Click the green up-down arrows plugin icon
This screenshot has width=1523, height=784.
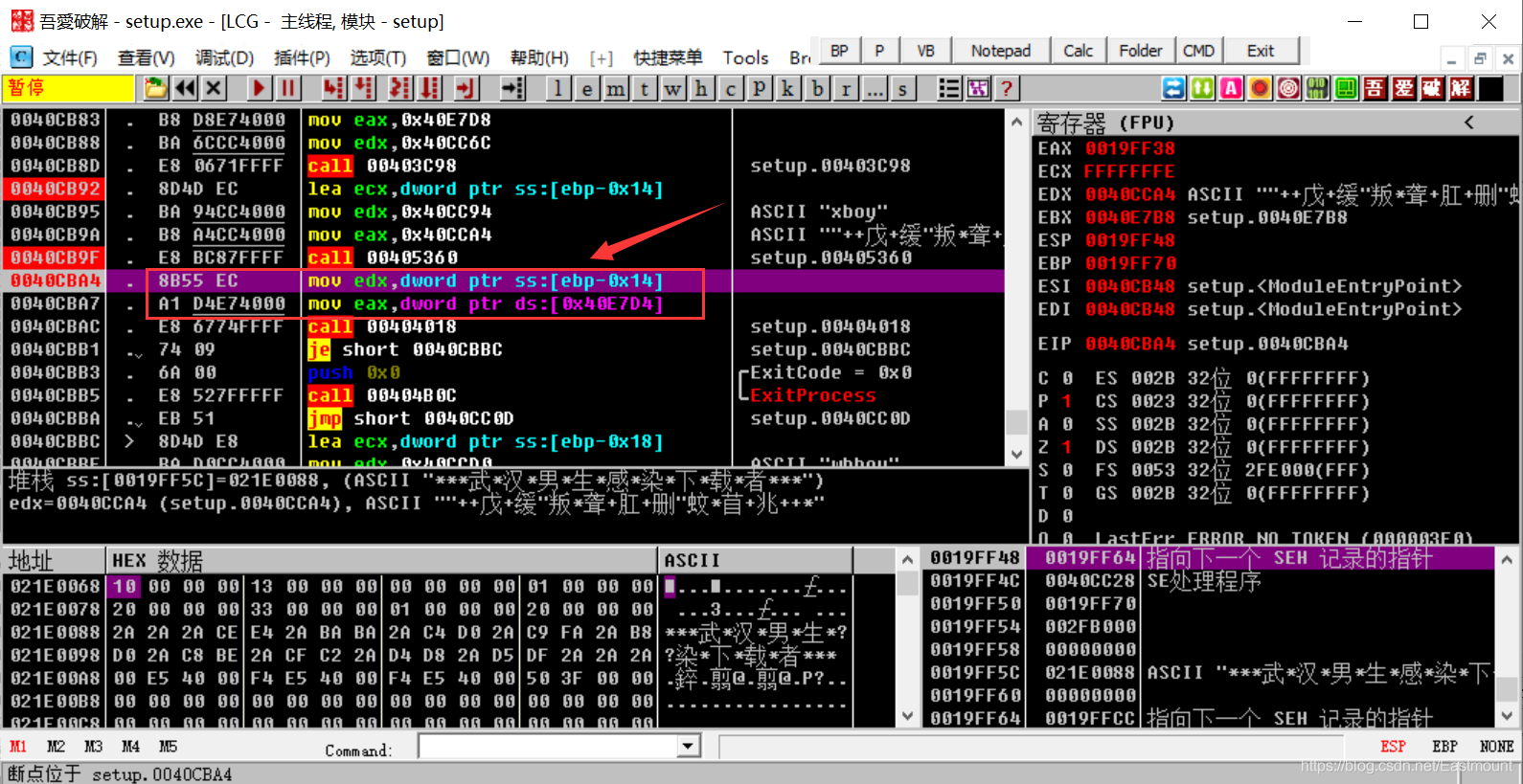(x=1202, y=89)
